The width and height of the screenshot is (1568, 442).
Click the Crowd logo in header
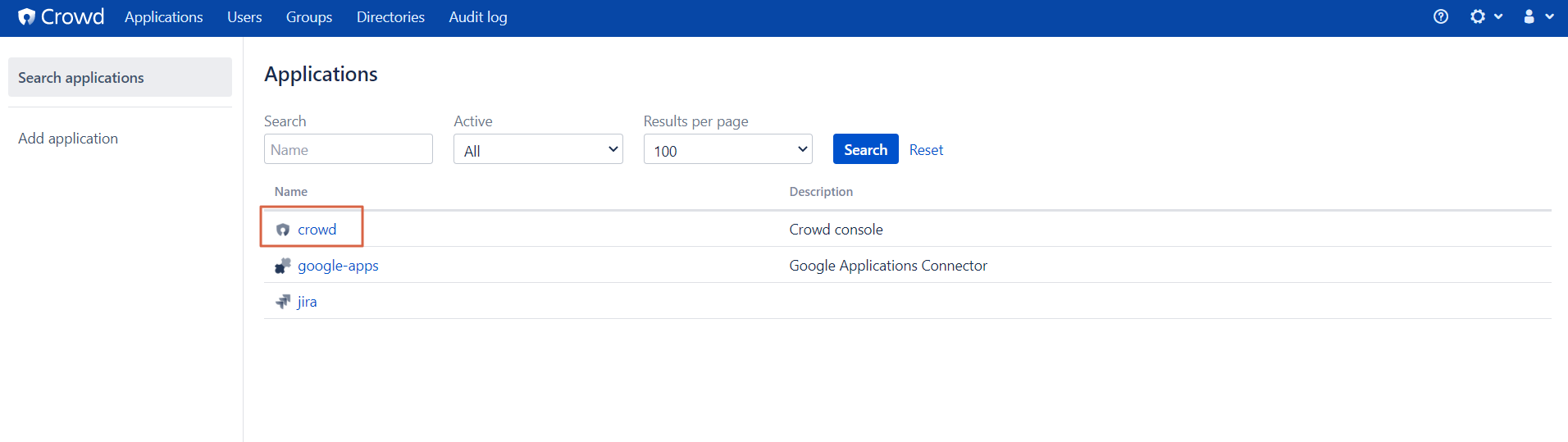62,16
